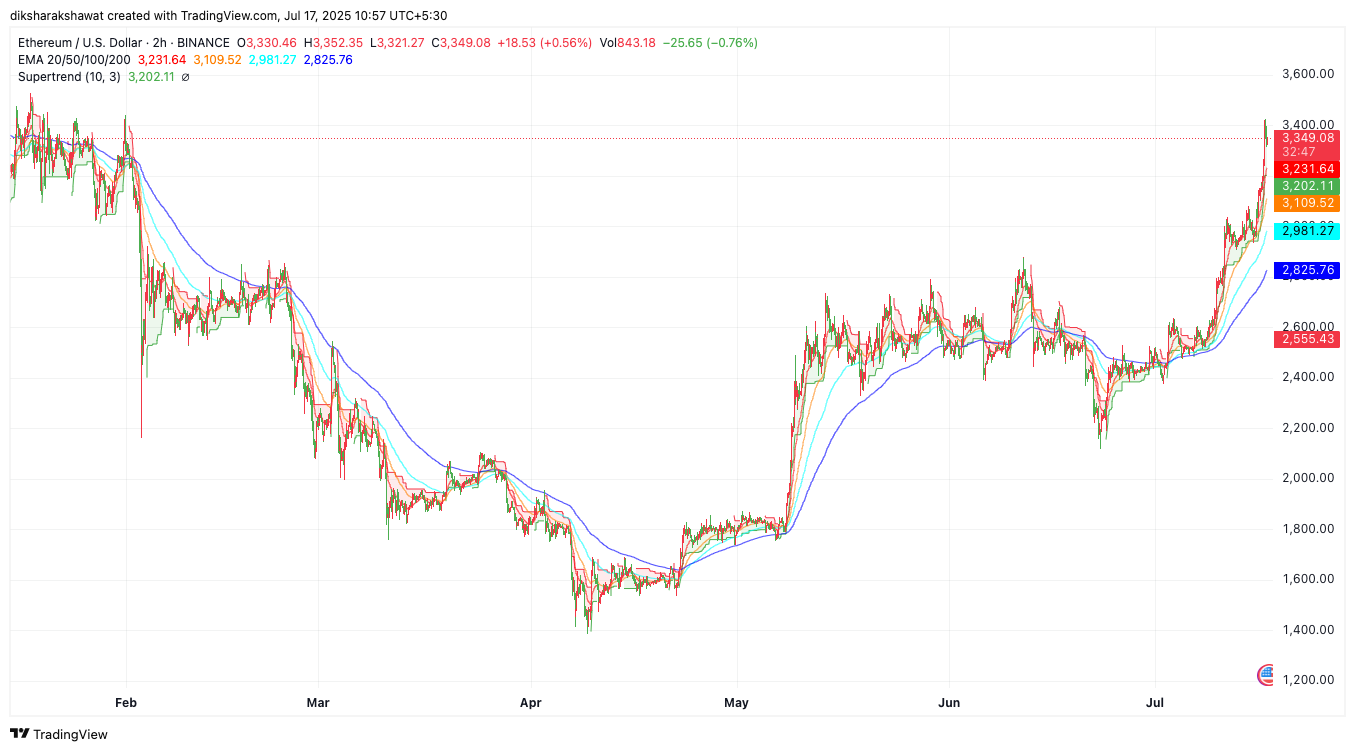Image resolution: width=1355 pixels, height=751 pixels.
Task: Click the orange 3,109.52 price axis tag
Action: (1309, 203)
